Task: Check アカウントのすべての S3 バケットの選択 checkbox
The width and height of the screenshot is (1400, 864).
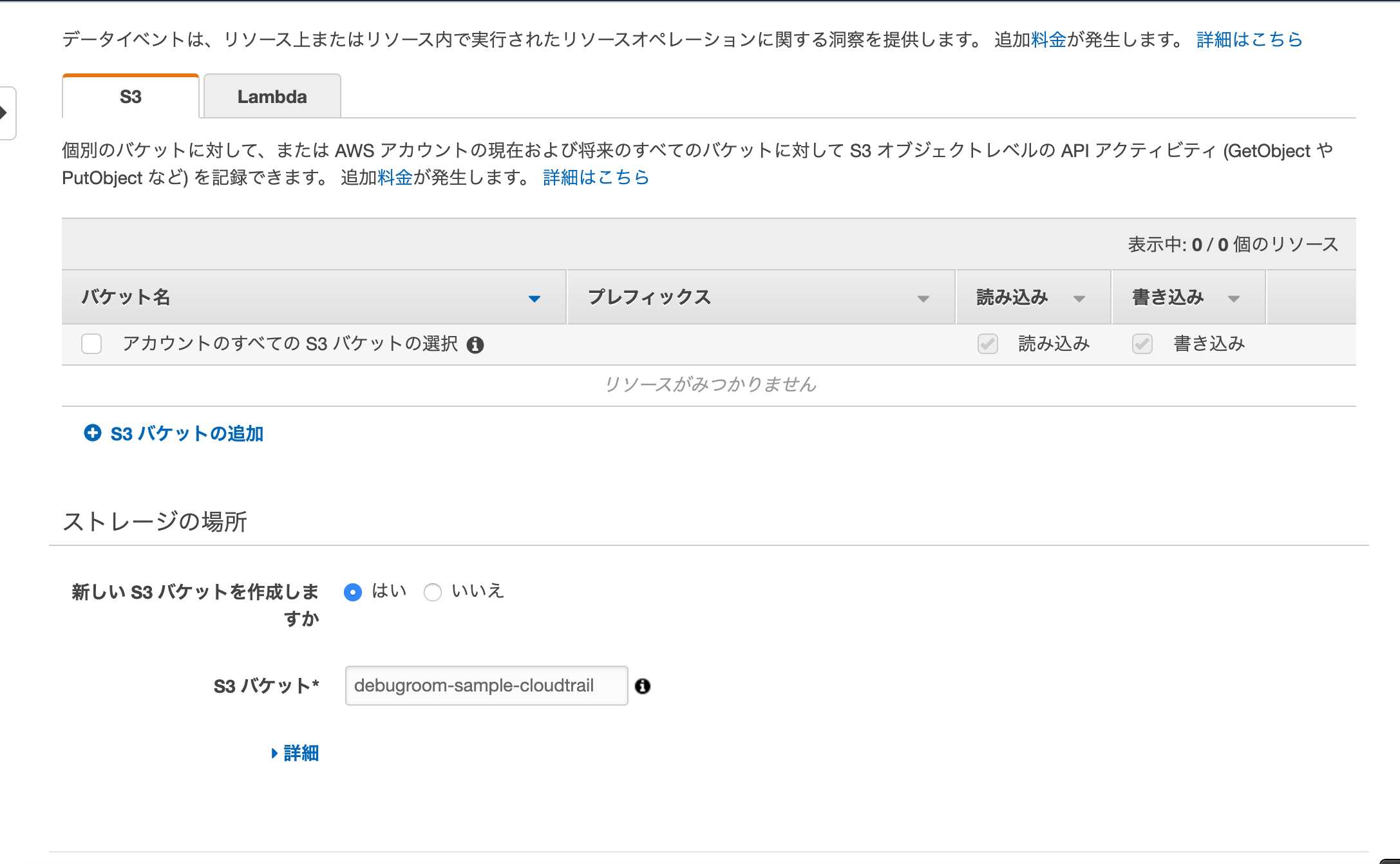Action: point(91,344)
